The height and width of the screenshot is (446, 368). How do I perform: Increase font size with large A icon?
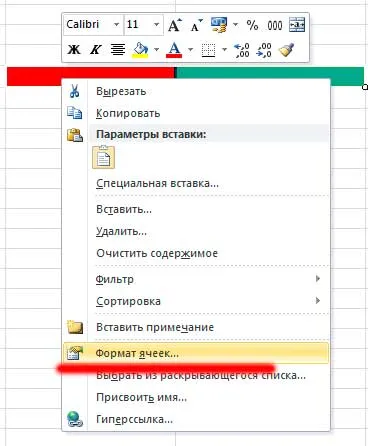pos(175,25)
